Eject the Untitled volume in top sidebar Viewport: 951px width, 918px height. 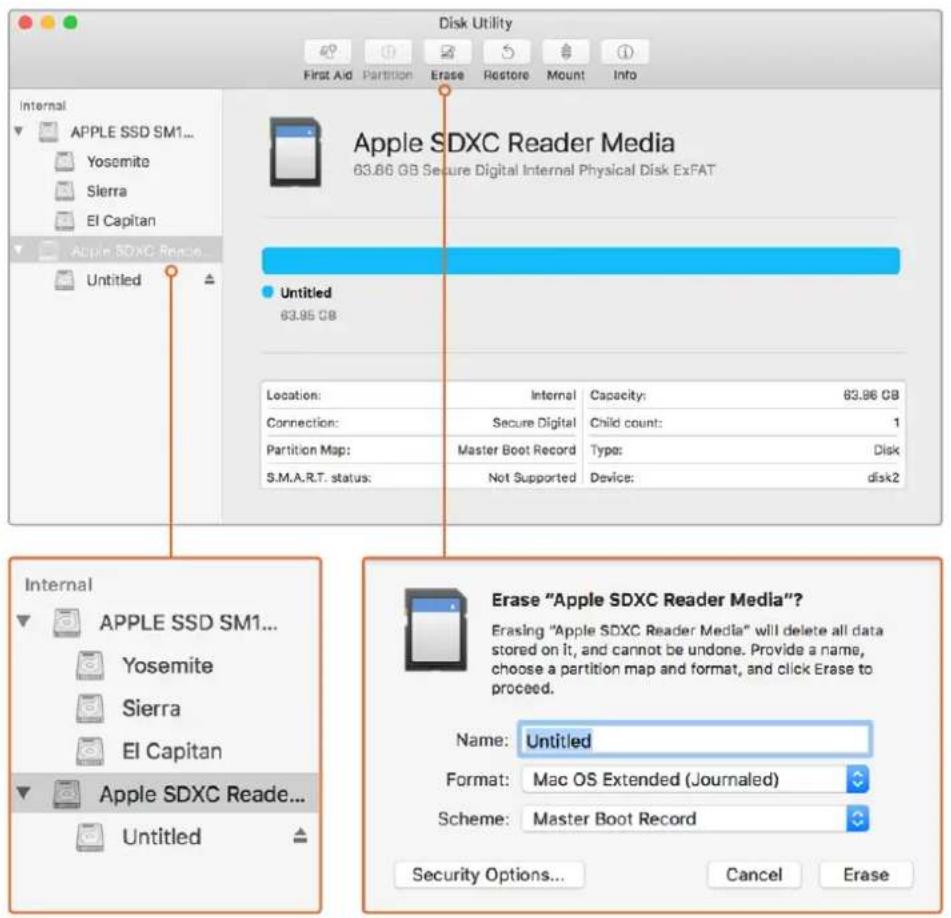[209, 279]
